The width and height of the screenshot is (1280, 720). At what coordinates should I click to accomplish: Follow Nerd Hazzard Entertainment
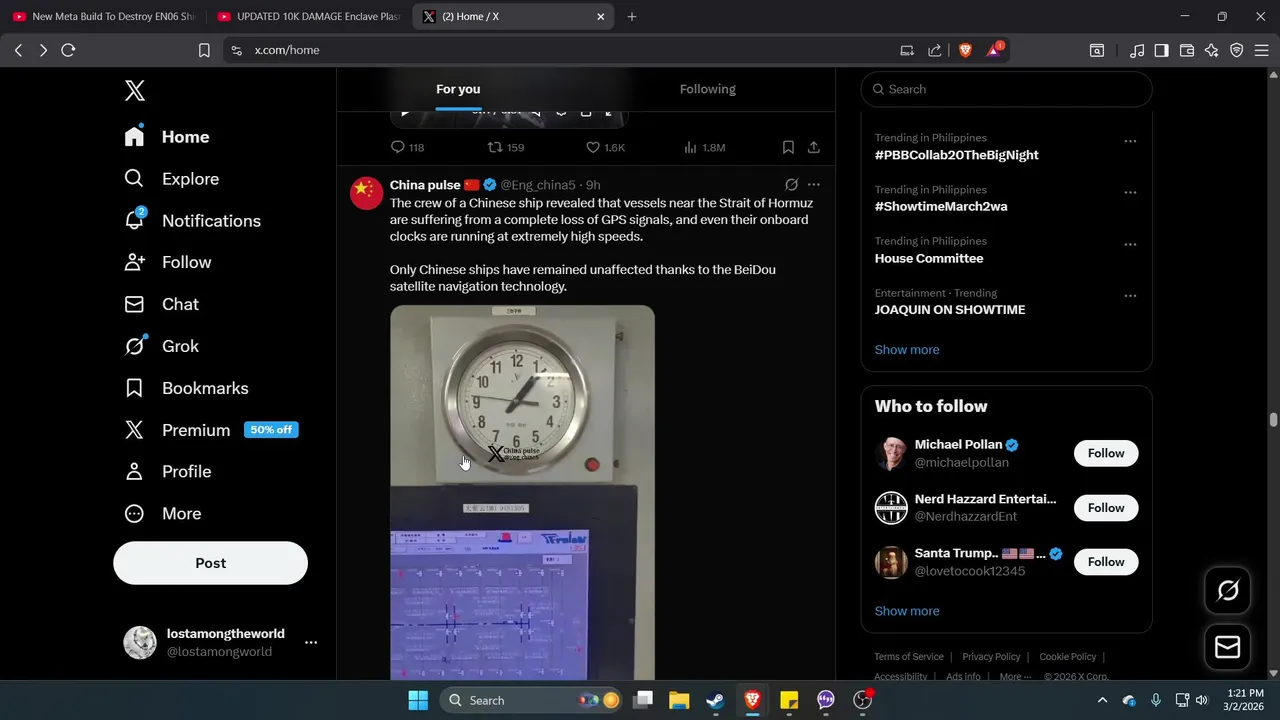tap(1106, 508)
